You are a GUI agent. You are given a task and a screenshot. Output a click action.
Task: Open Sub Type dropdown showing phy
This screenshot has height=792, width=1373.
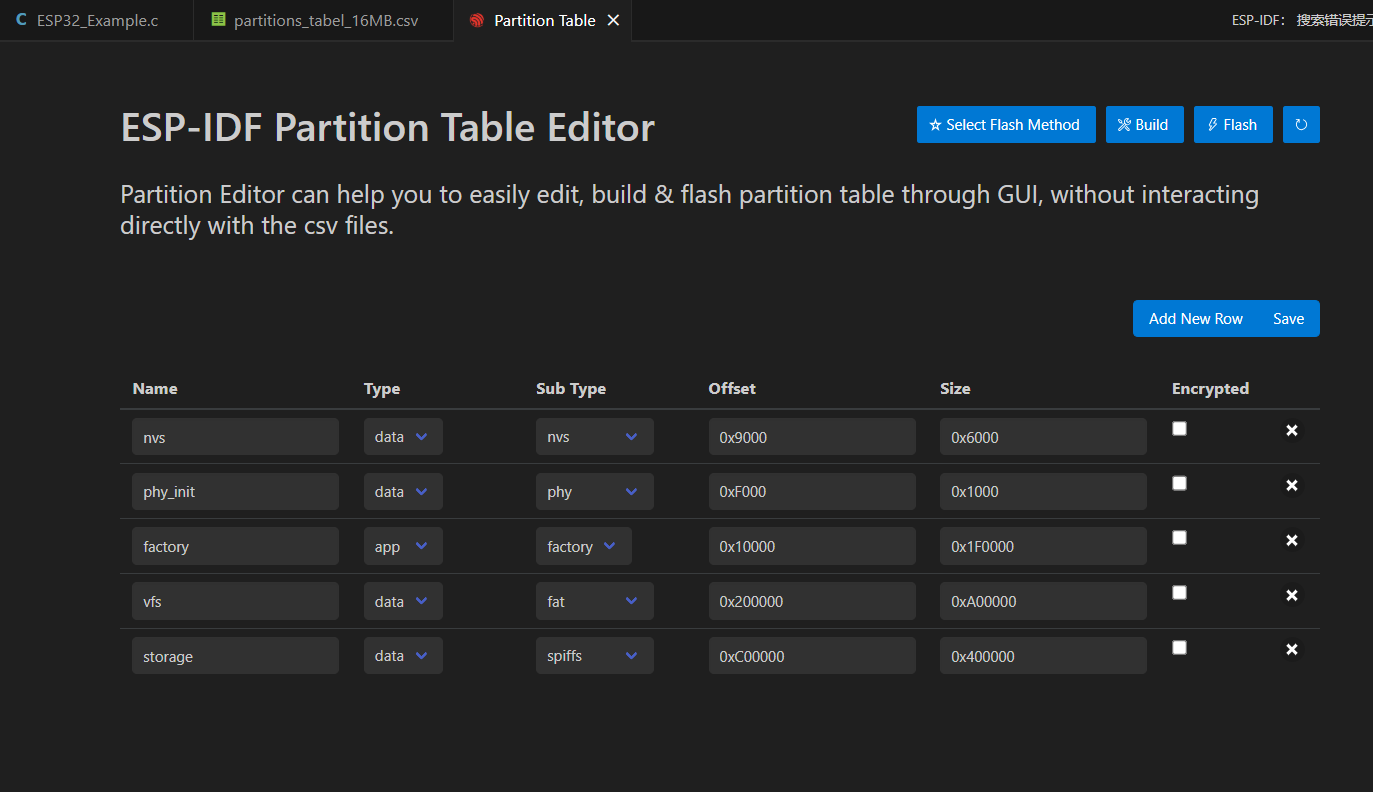pos(595,492)
